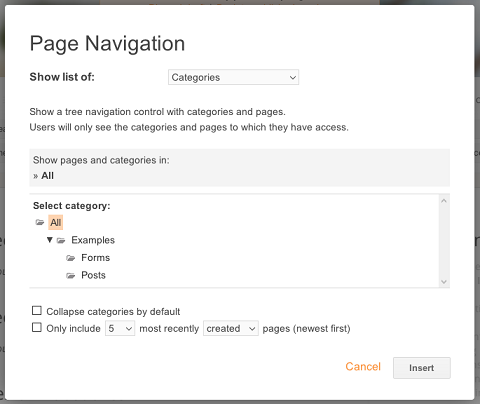Click the folder icon beside Forms
This screenshot has height=404, width=480.
71,258
